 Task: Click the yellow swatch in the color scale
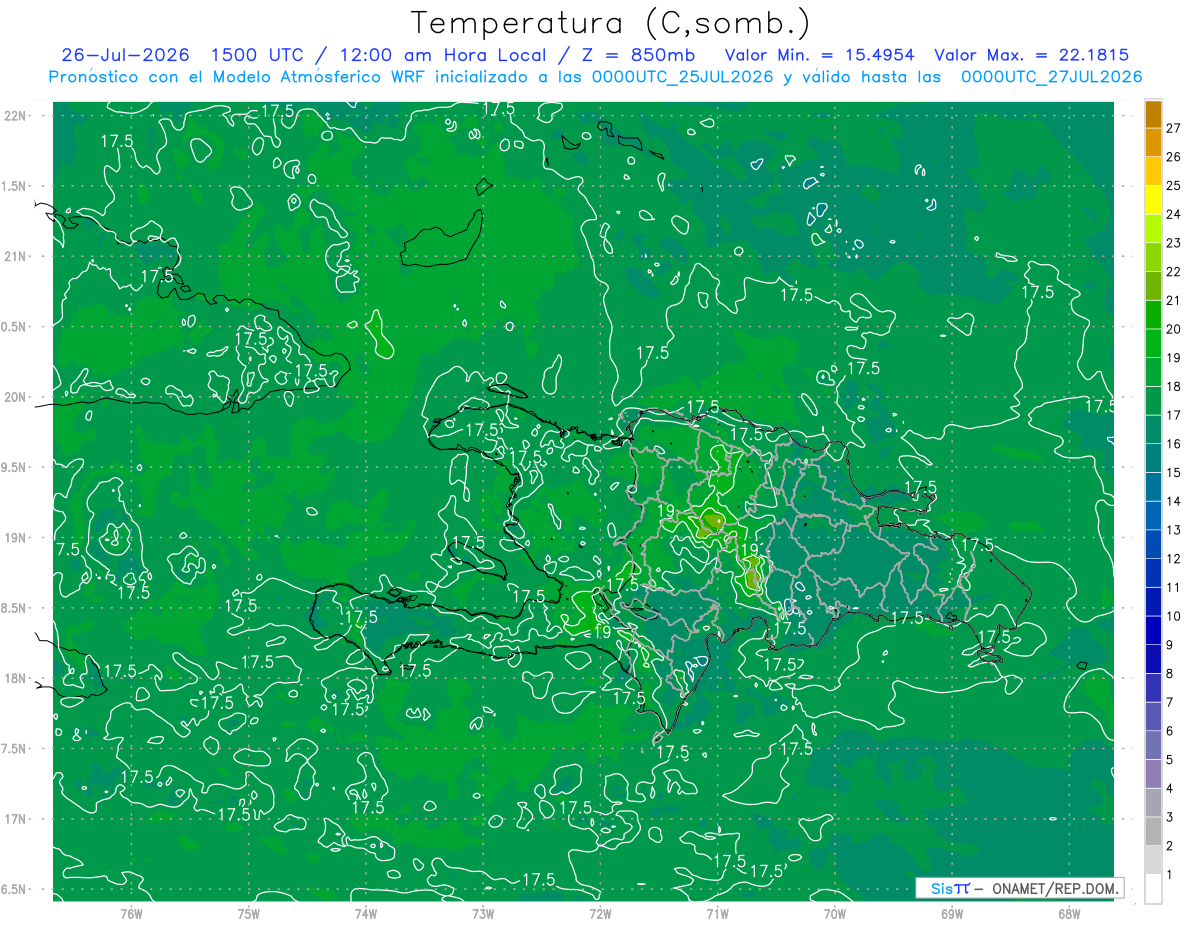1153,199
